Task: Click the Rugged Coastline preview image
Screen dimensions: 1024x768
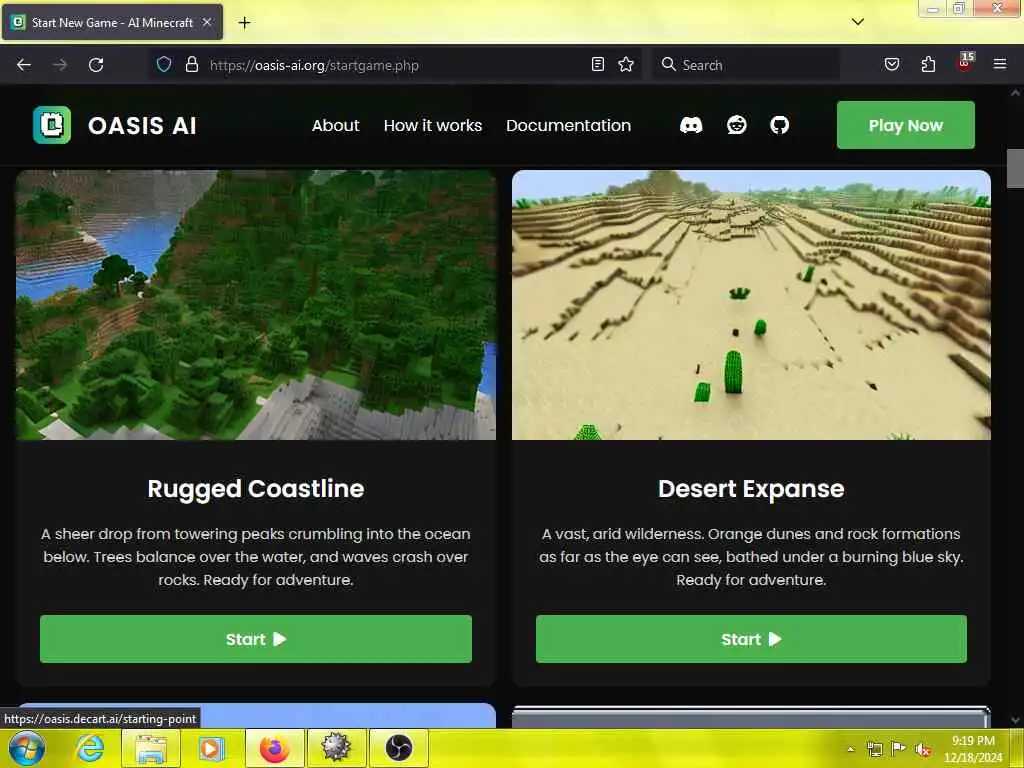Action: pos(256,305)
